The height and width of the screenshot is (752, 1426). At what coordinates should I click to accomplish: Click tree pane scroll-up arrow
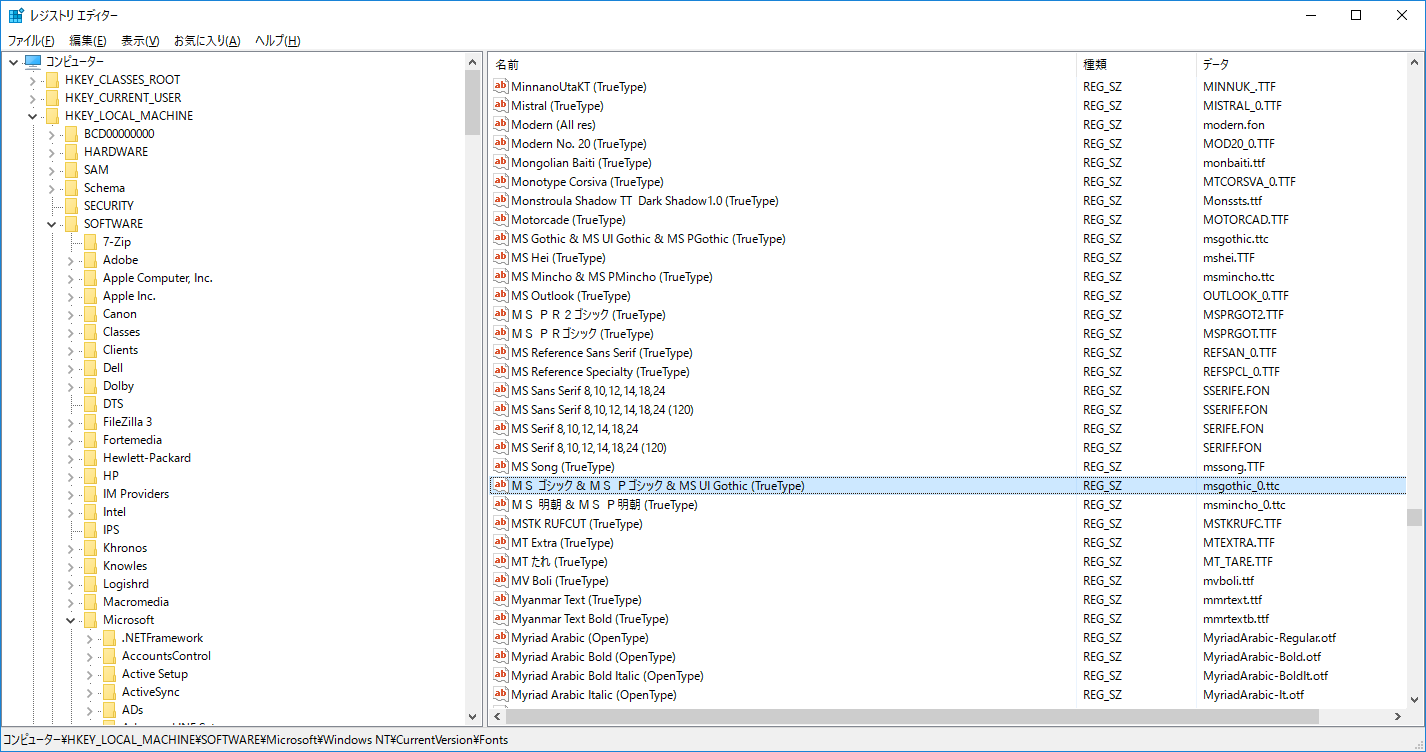473,62
